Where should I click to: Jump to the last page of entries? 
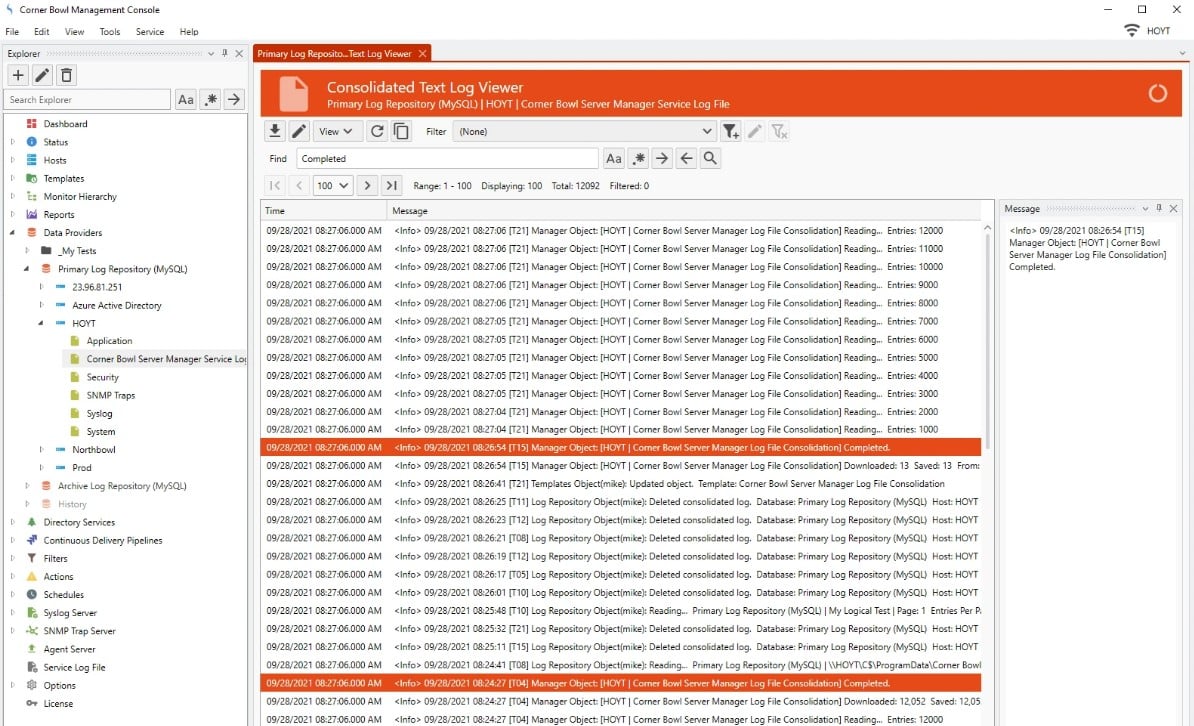click(391, 185)
